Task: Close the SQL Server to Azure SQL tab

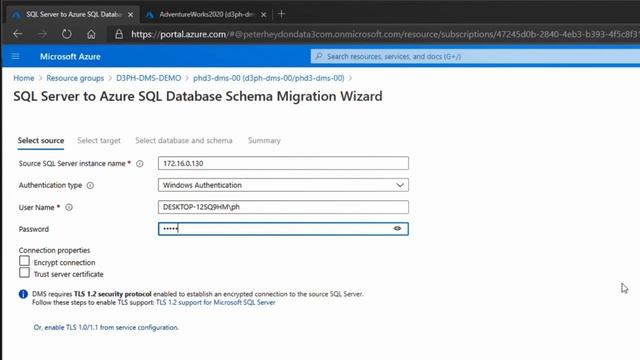Action: pyautogui.click(x=130, y=15)
